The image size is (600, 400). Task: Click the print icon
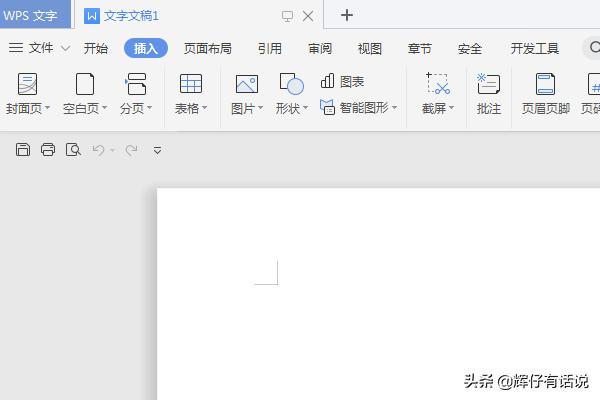(48, 150)
